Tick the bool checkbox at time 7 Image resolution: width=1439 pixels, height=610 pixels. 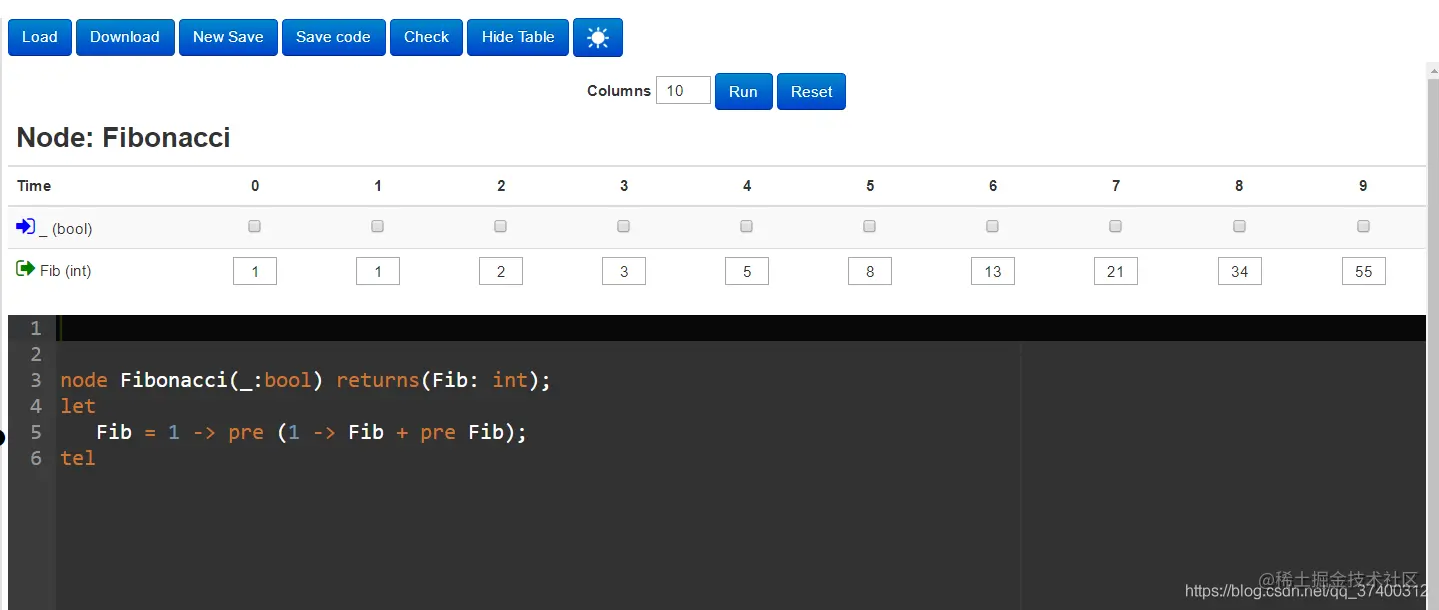(1116, 227)
